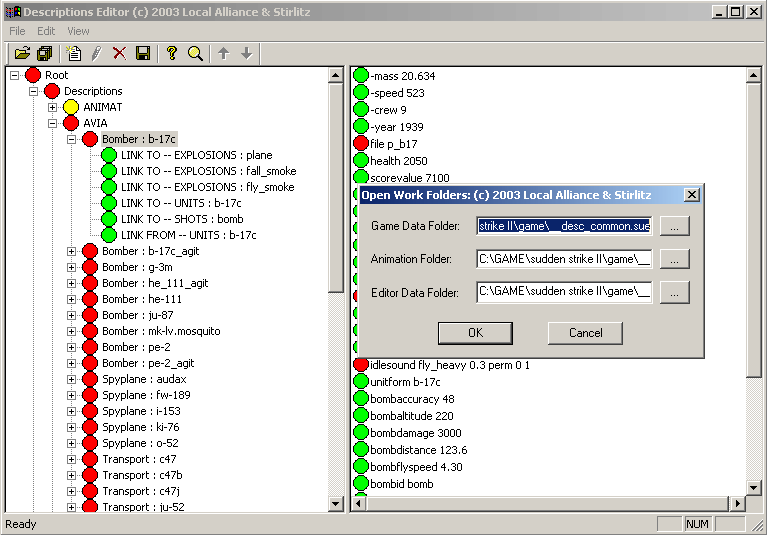767x535 pixels.
Task: Select the bombflyspeed 4.30 entry
Action: tap(416, 467)
